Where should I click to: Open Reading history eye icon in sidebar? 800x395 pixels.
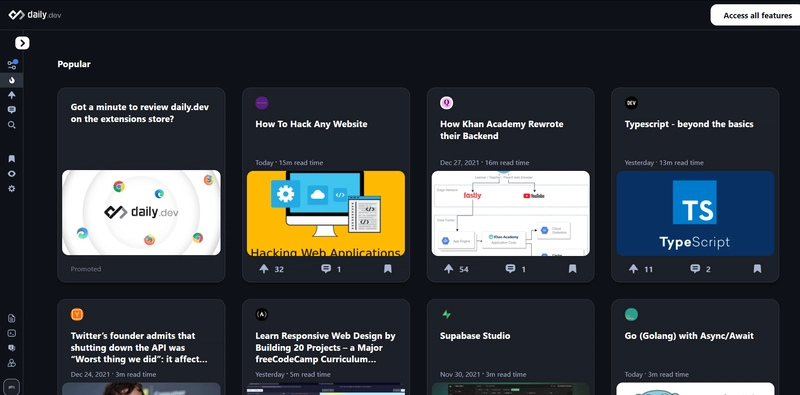pos(12,174)
